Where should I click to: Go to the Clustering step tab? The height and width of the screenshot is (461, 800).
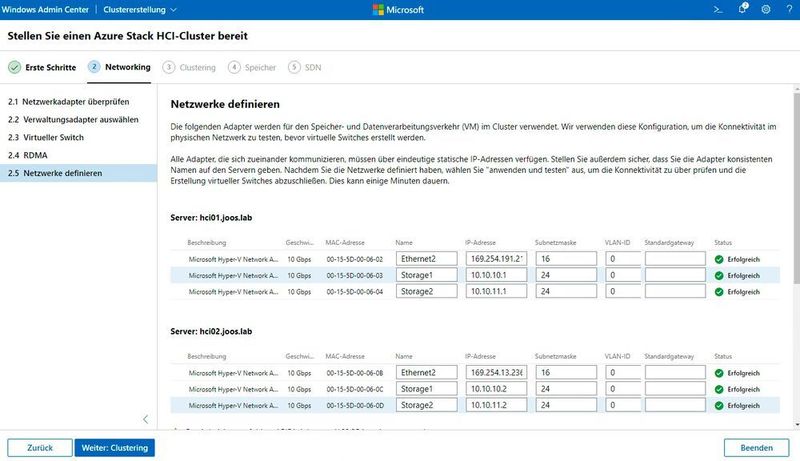click(189, 67)
